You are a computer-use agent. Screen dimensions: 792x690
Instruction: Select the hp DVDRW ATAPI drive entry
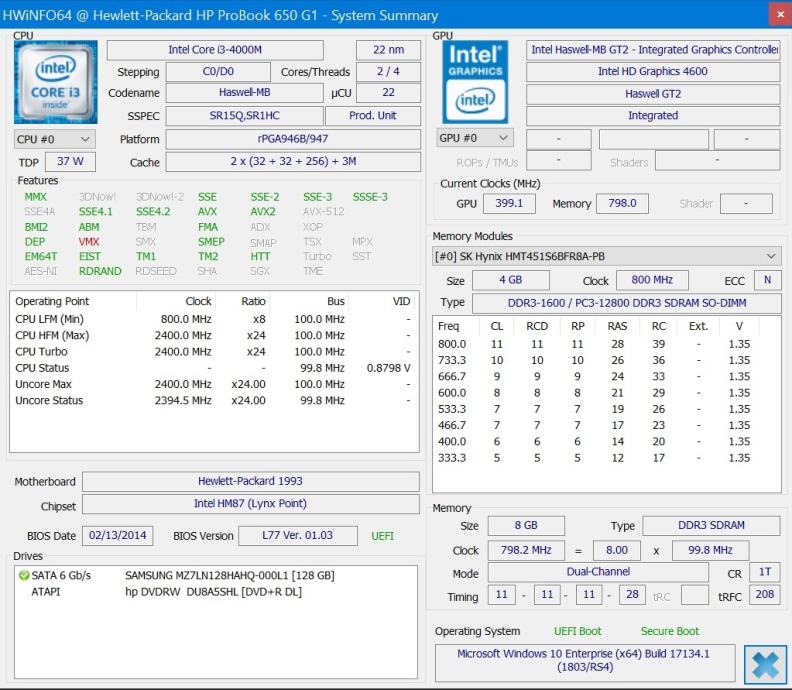point(212,592)
